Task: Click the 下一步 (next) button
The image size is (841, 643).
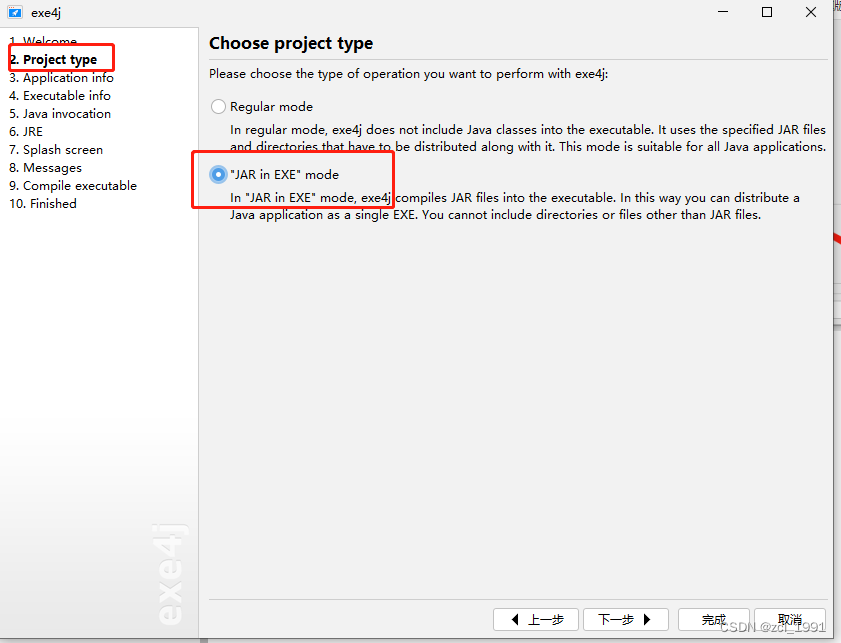Action: tap(625, 619)
